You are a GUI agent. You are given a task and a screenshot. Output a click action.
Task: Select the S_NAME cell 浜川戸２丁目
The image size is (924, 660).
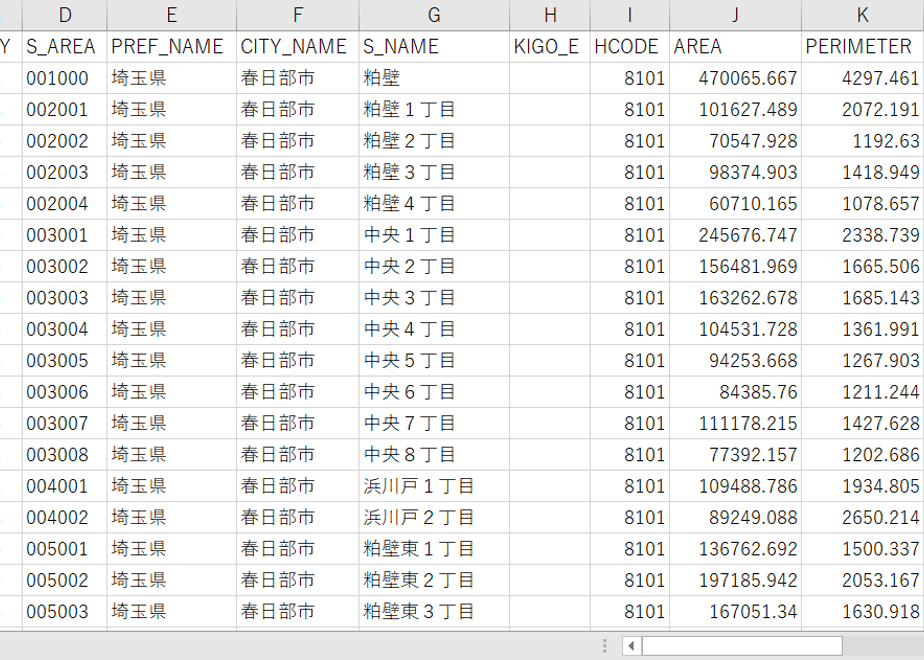tap(434, 517)
